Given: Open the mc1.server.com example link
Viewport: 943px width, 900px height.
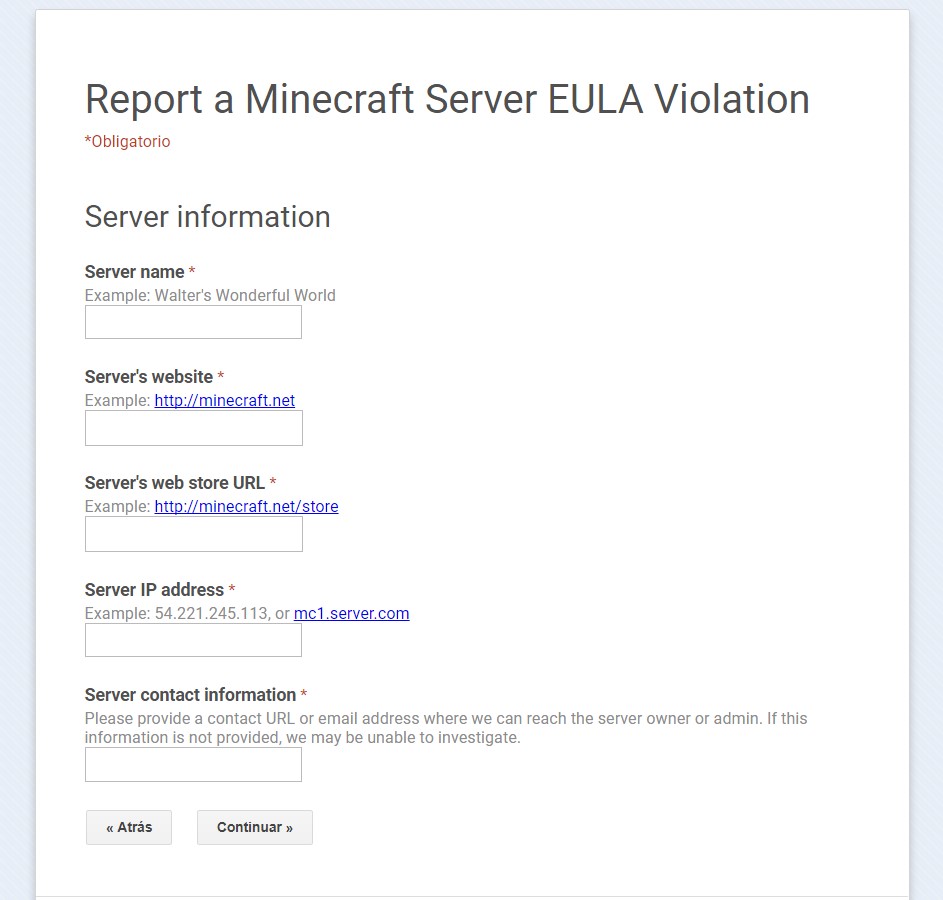Looking at the screenshot, I should (x=351, y=613).
